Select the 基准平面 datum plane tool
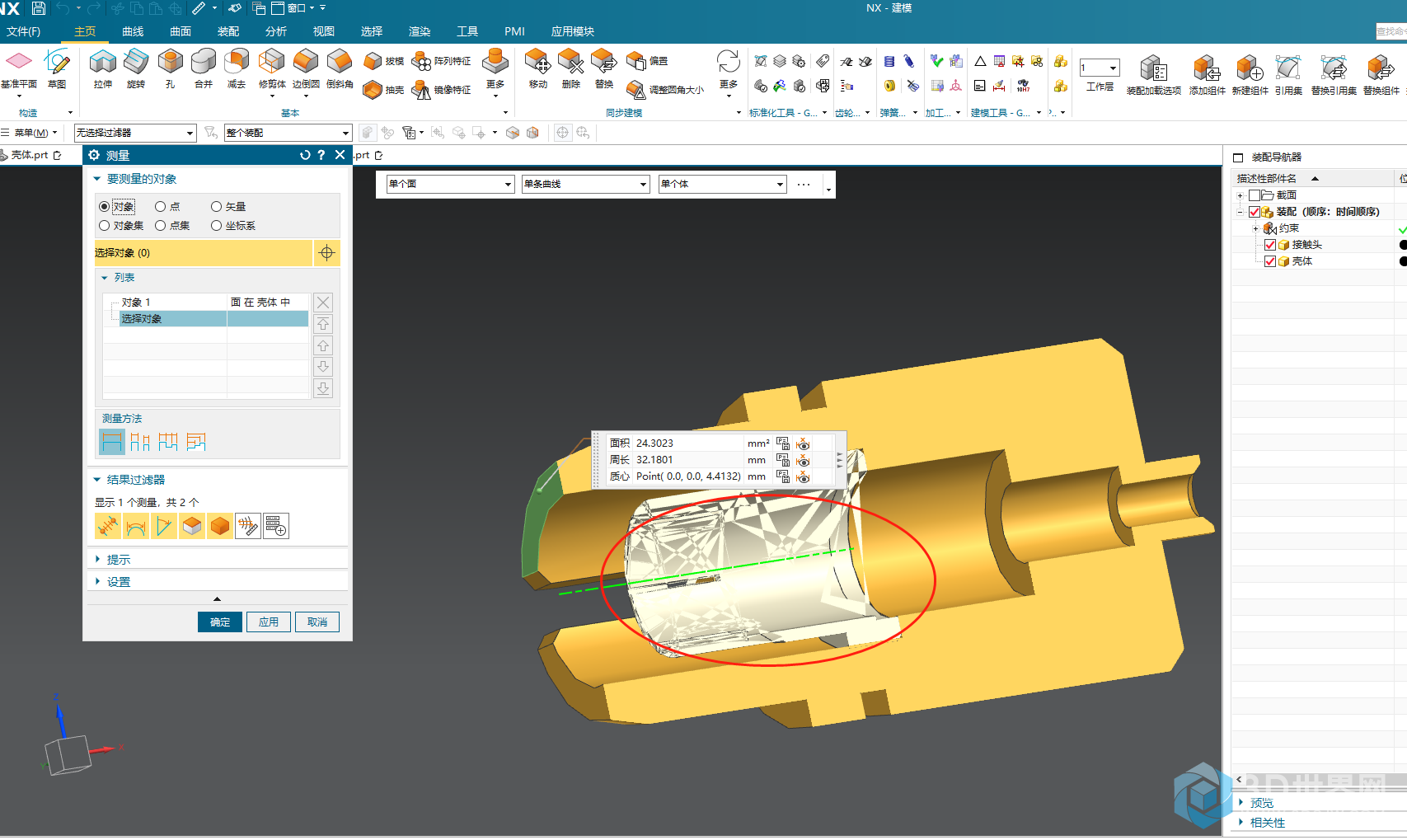The height and width of the screenshot is (840, 1407). click(x=18, y=69)
